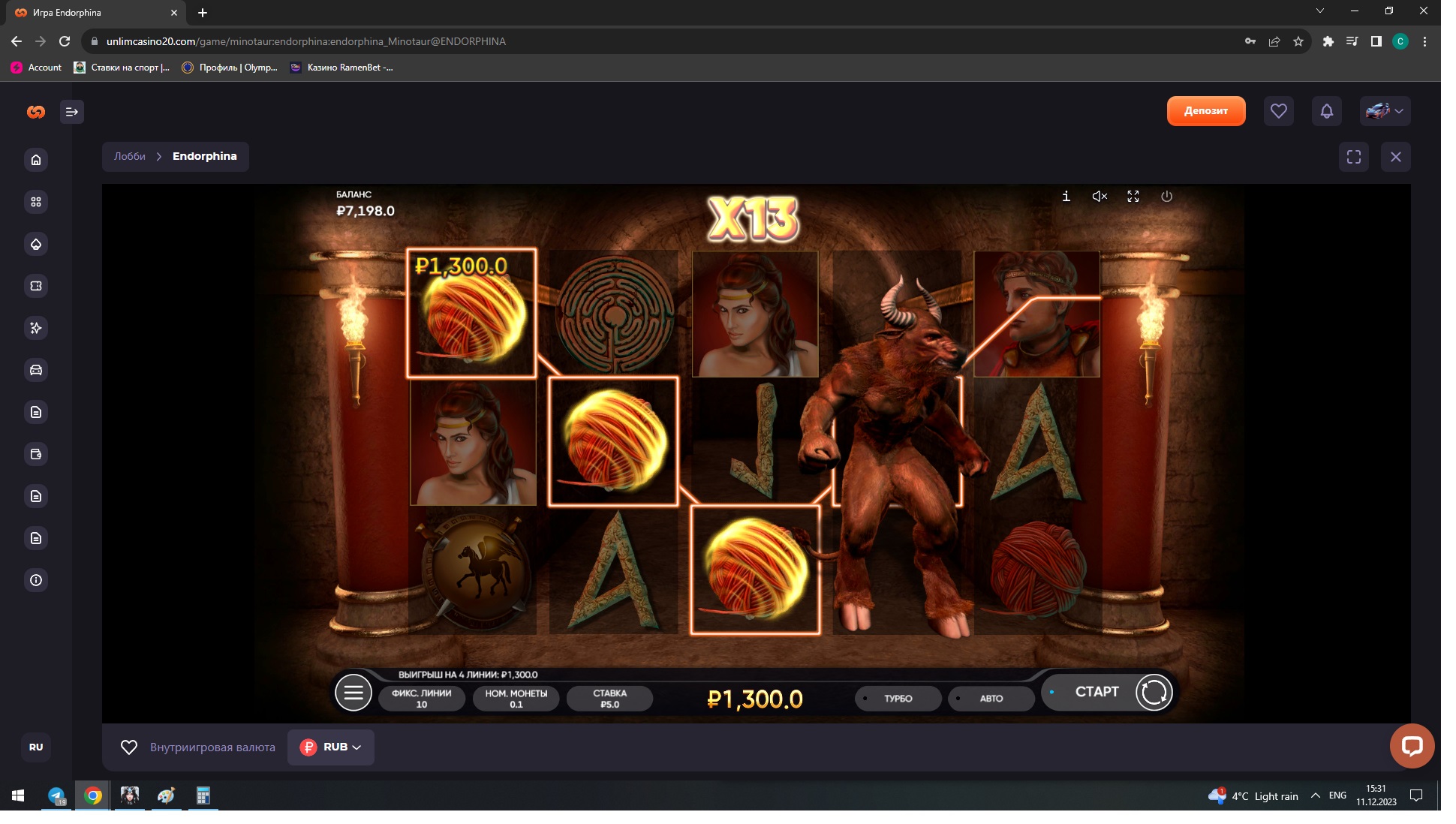Toggle АВТО spin mode

pyautogui.click(x=991, y=698)
